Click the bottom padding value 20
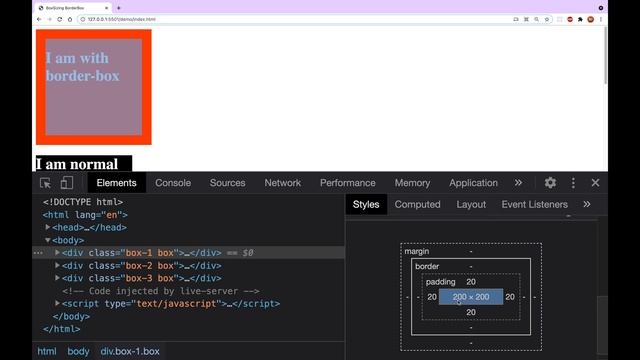The width and height of the screenshot is (640, 360). (x=471, y=312)
